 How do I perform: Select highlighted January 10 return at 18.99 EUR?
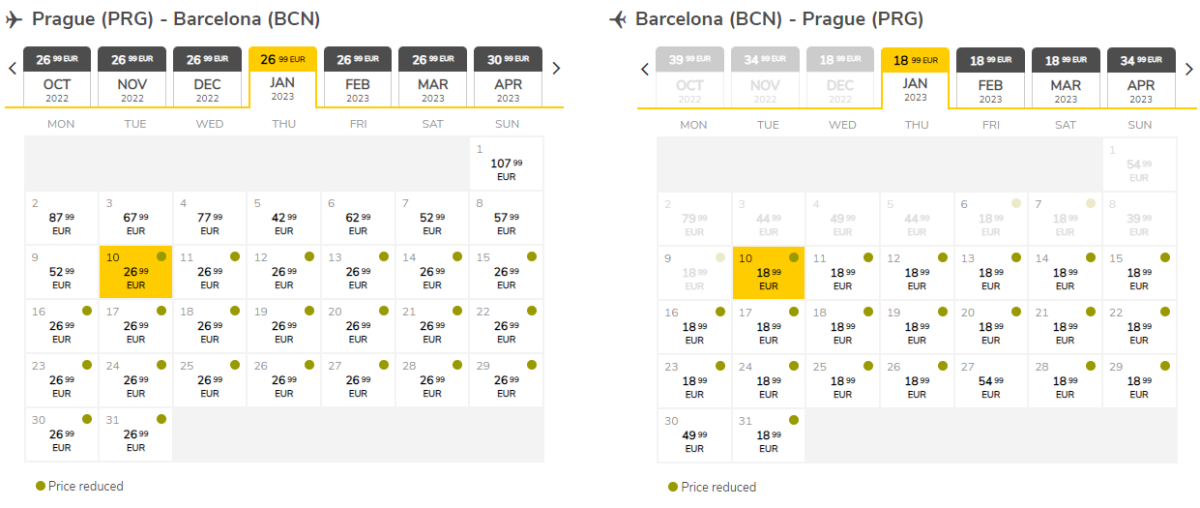[x=768, y=272]
